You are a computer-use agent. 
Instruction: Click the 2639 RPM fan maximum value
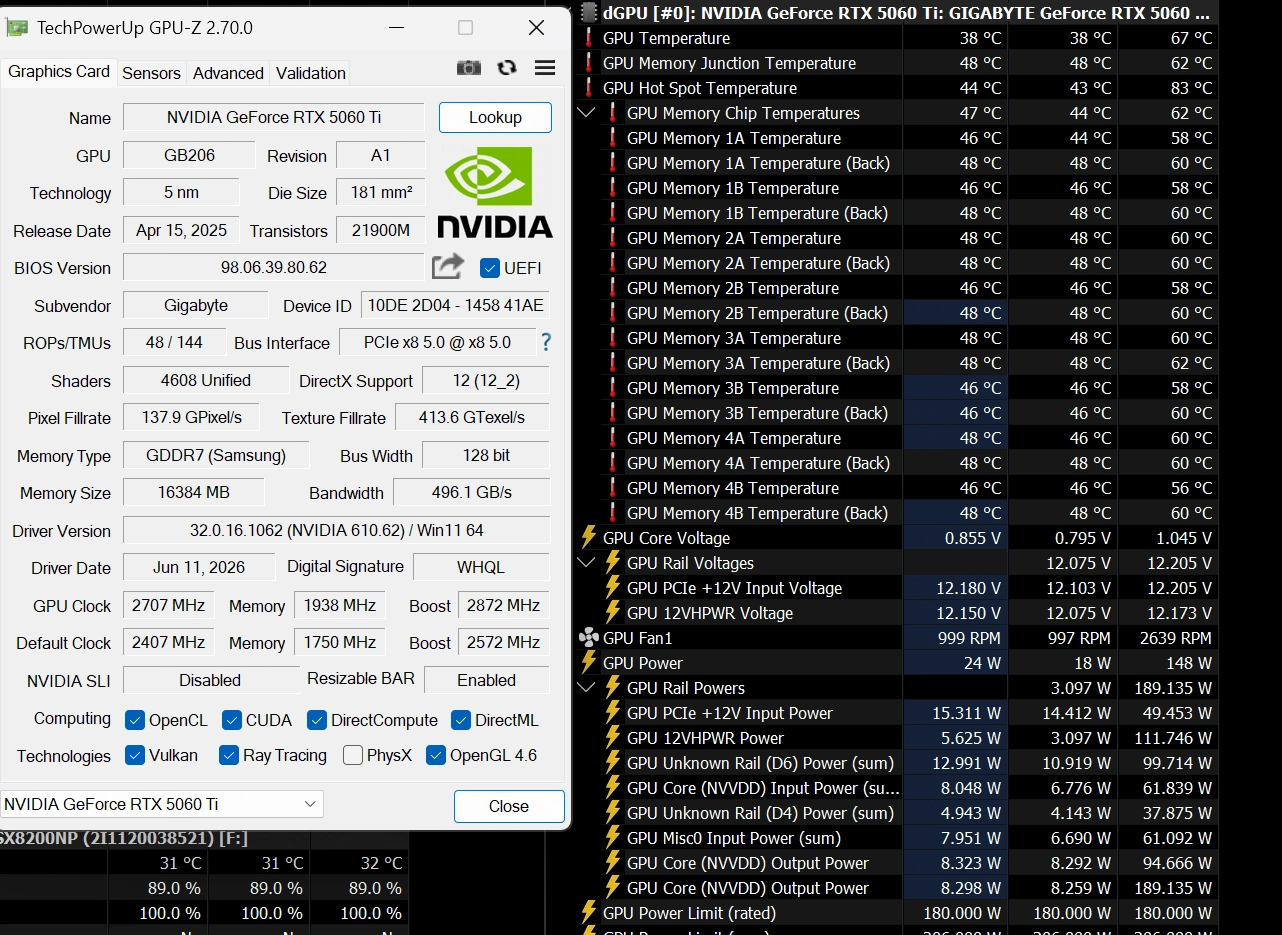(x=1175, y=638)
